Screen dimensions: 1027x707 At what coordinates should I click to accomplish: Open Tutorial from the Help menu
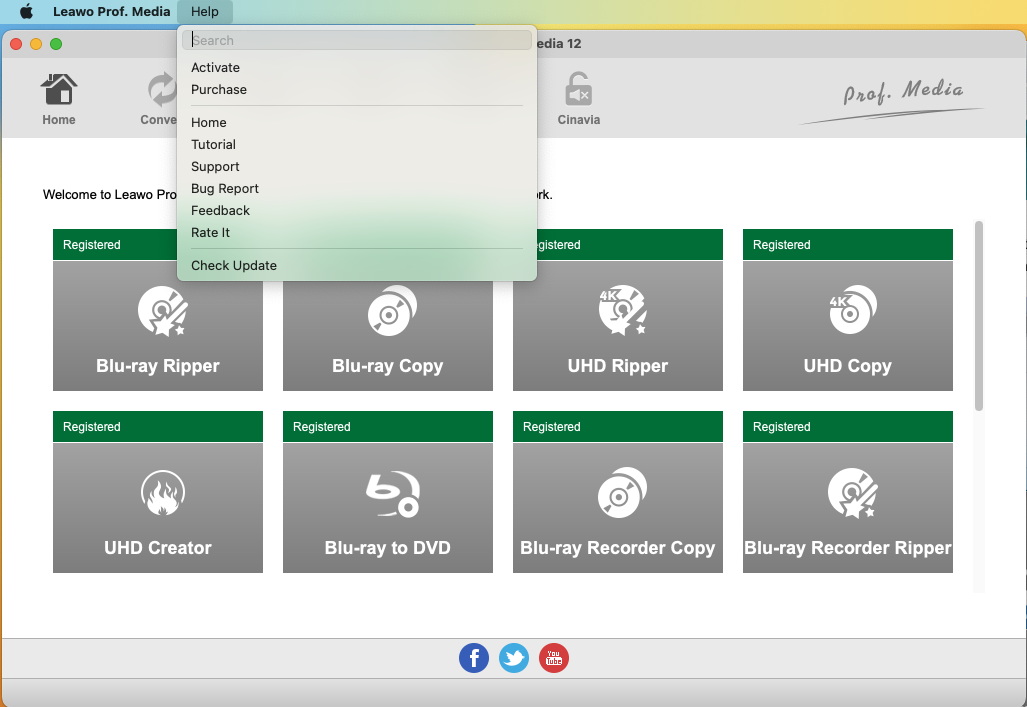click(x=214, y=145)
